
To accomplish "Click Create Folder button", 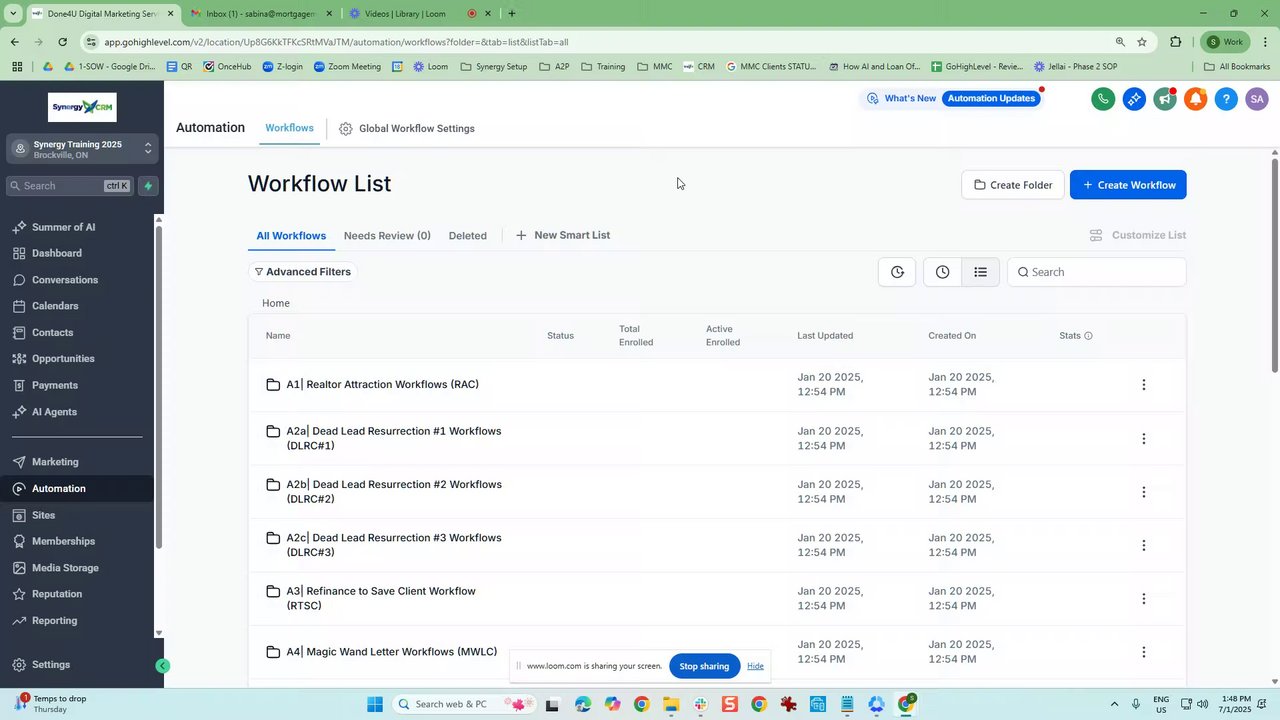I will [x=1013, y=185].
